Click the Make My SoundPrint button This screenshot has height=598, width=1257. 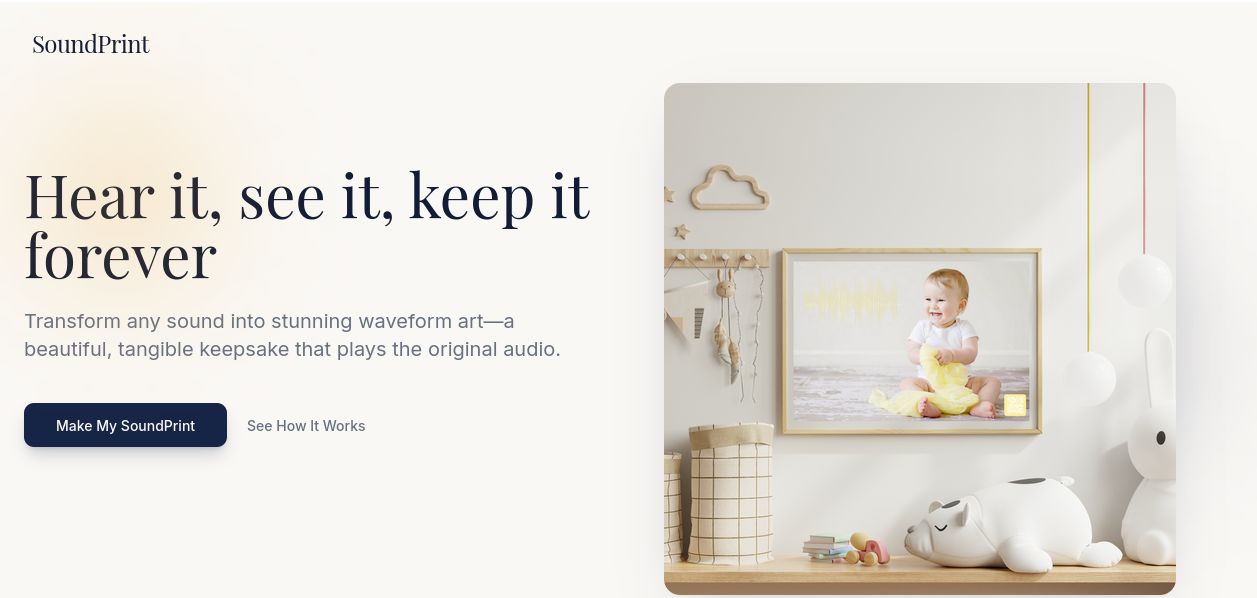pyautogui.click(x=125, y=425)
